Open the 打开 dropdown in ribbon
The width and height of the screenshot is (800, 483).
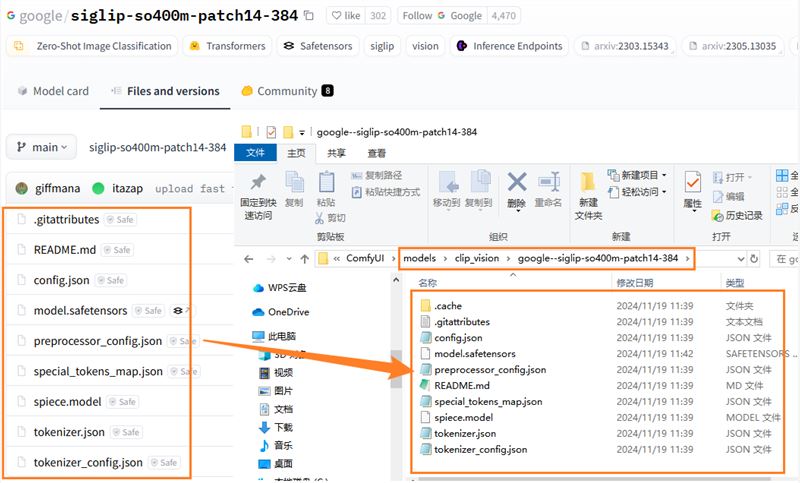point(733,177)
